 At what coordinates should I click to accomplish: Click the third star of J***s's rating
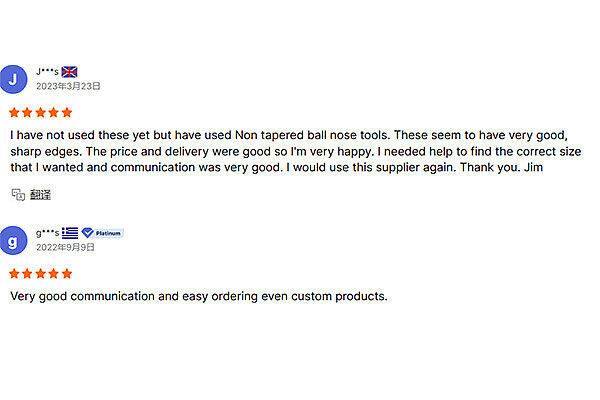point(41,112)
